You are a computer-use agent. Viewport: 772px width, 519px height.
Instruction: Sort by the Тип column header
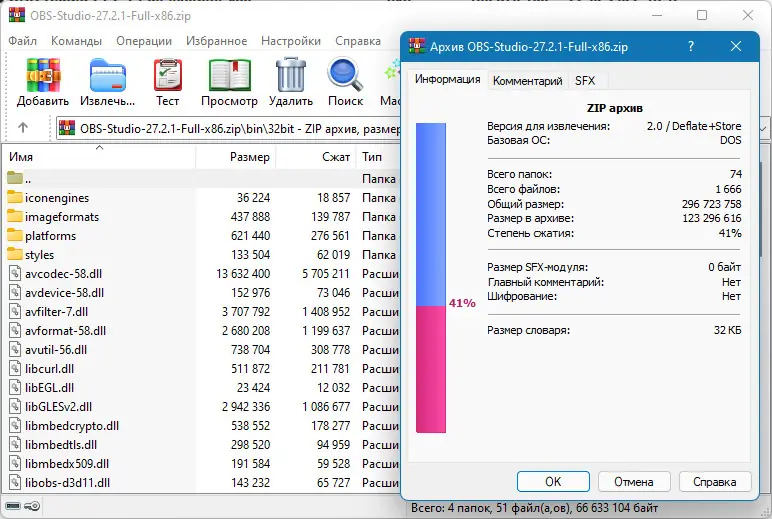tap(378, 157)
